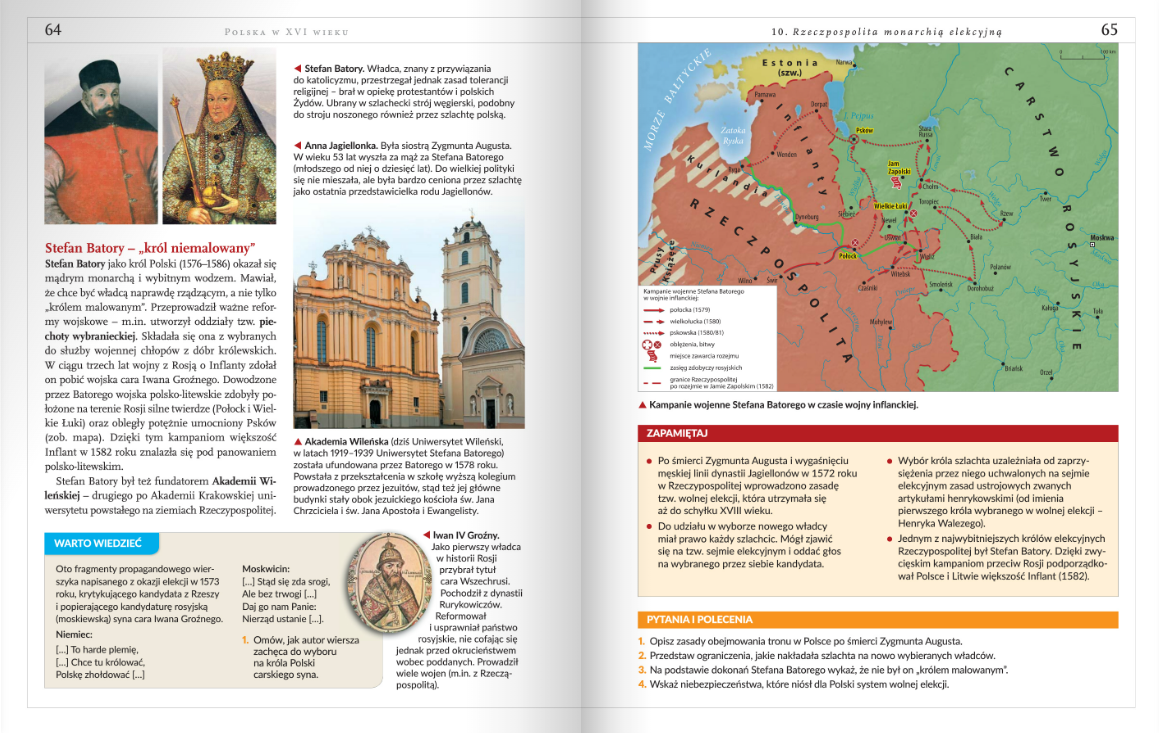
Task: Click the map caption "Kampanie wojenne Stefana Batorego"
Action: click(x=784, y=405)
